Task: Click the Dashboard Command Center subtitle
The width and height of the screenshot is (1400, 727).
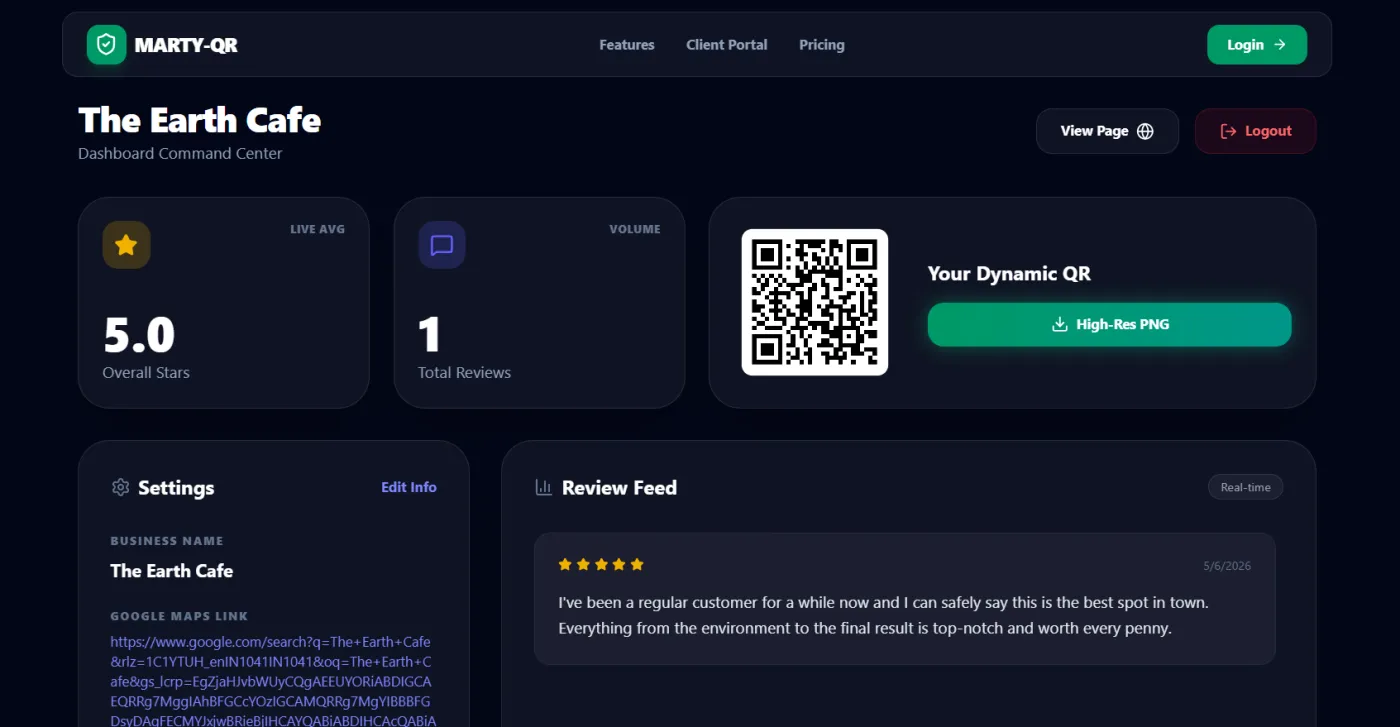Action: coord(180,154)
